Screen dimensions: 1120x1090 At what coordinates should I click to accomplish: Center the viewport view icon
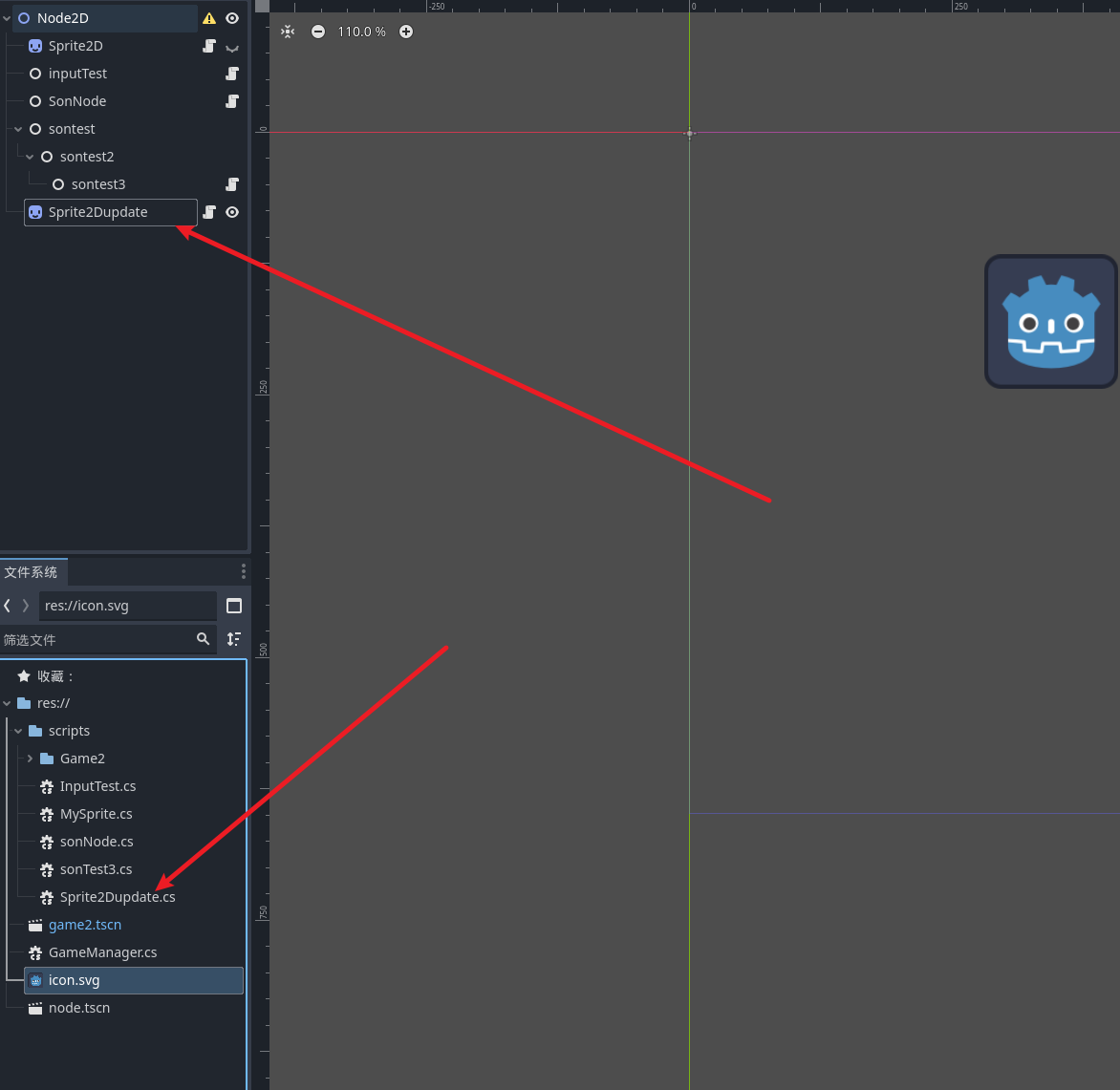[288, 32]
